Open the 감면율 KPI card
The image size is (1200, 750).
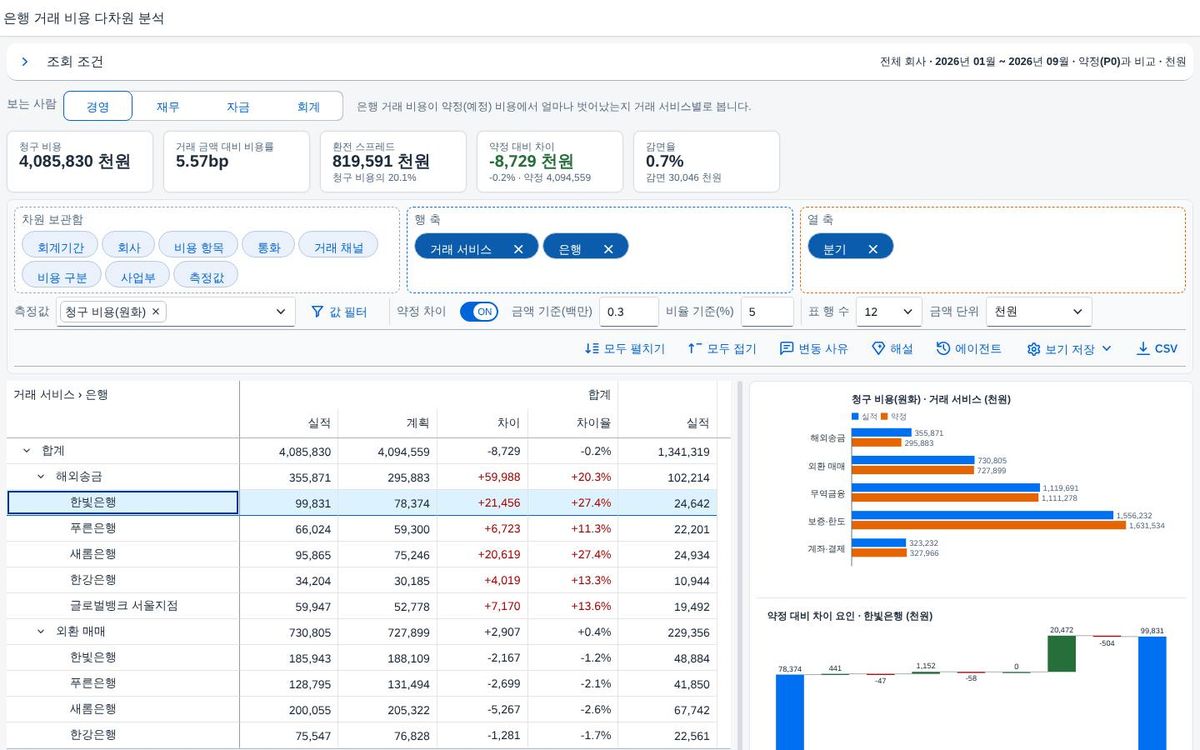706,161
